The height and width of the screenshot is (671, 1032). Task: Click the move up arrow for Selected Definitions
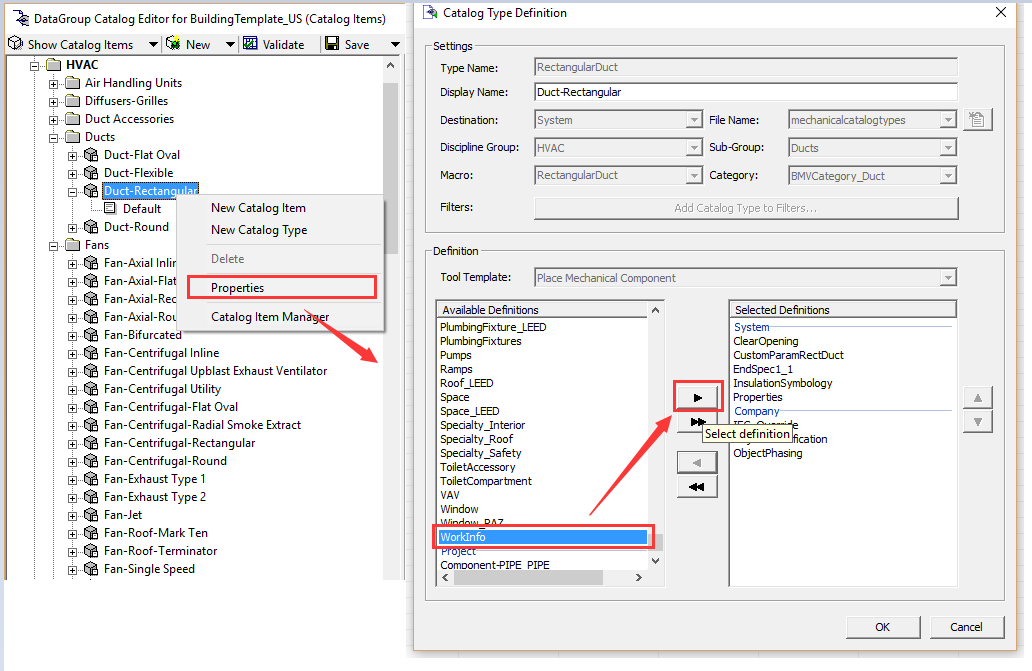coord(977,397)
